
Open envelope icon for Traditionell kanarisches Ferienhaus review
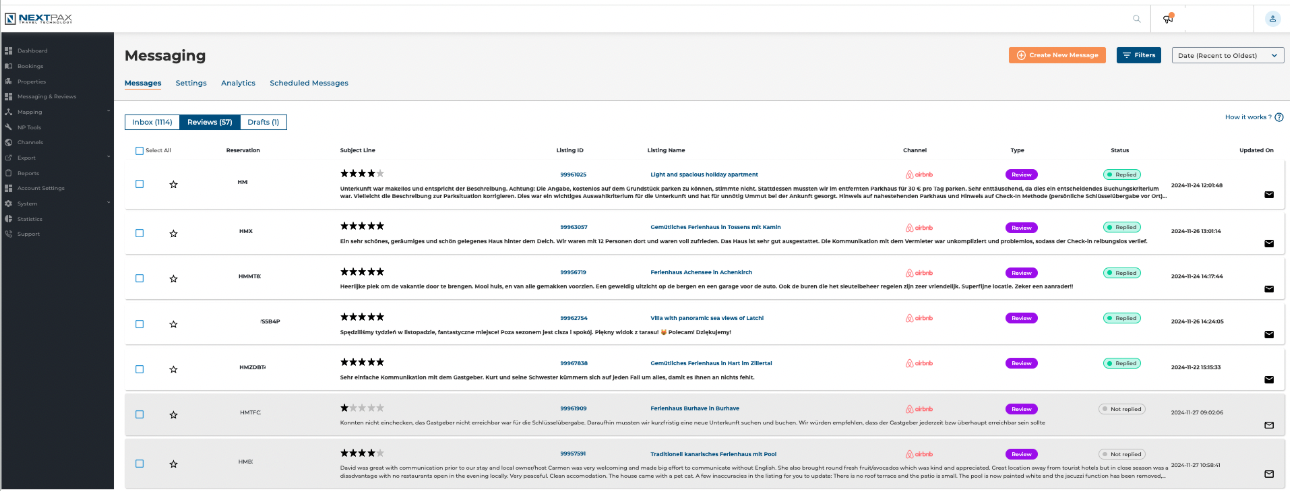point(1269,474)
